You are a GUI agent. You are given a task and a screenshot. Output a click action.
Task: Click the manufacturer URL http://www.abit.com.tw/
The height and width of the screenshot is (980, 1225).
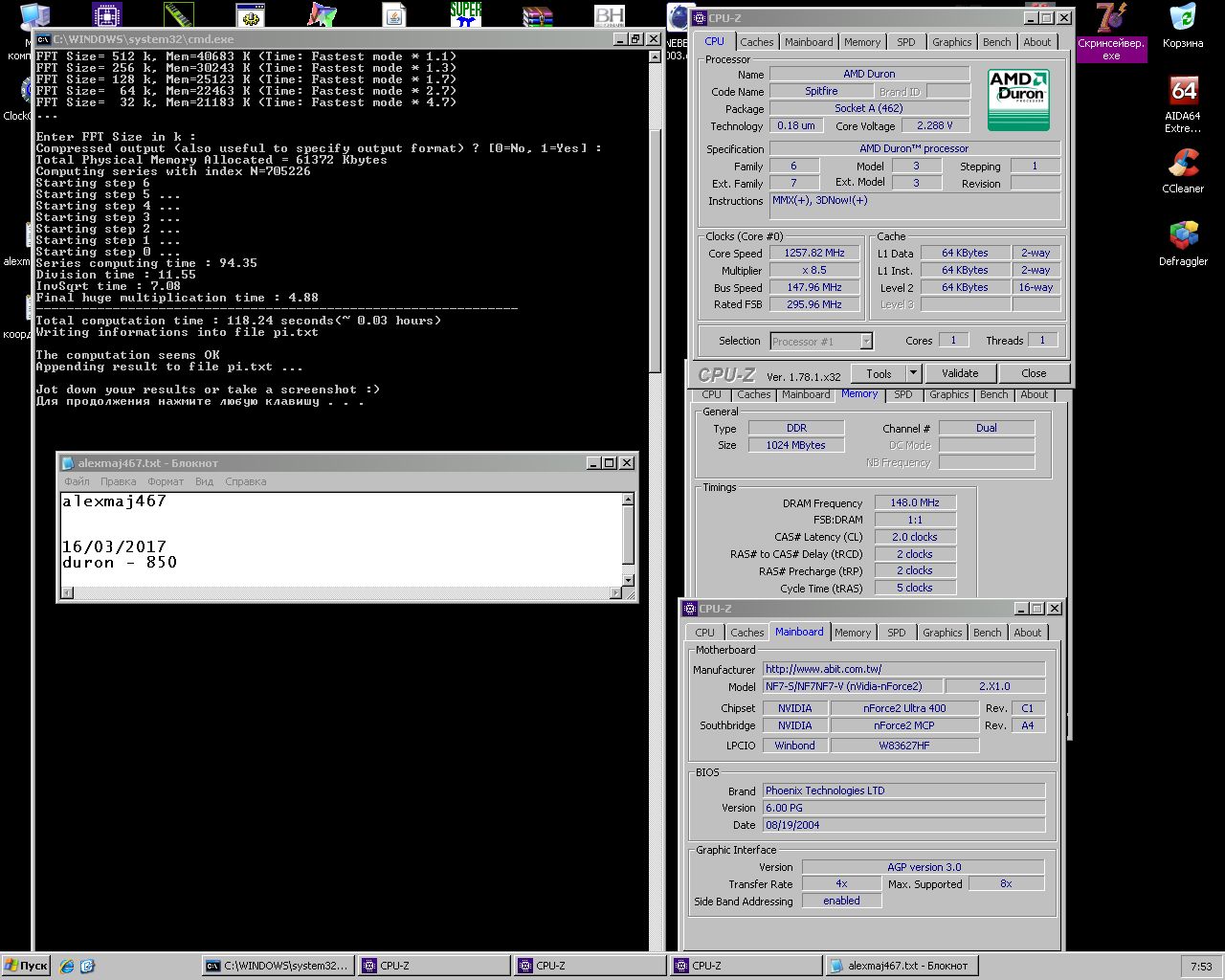click(903, 669)
